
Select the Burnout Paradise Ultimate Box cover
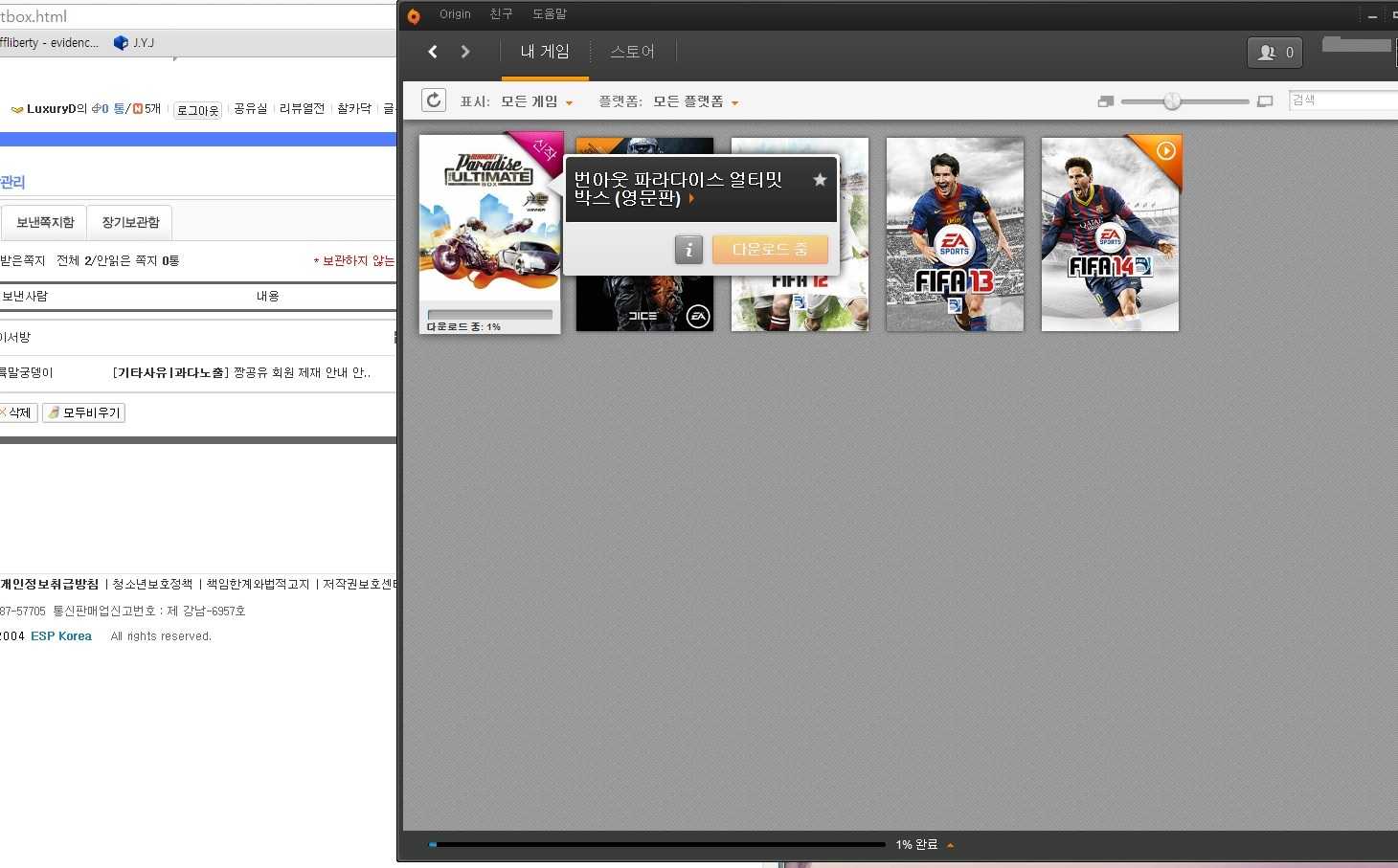coord(490,234)
